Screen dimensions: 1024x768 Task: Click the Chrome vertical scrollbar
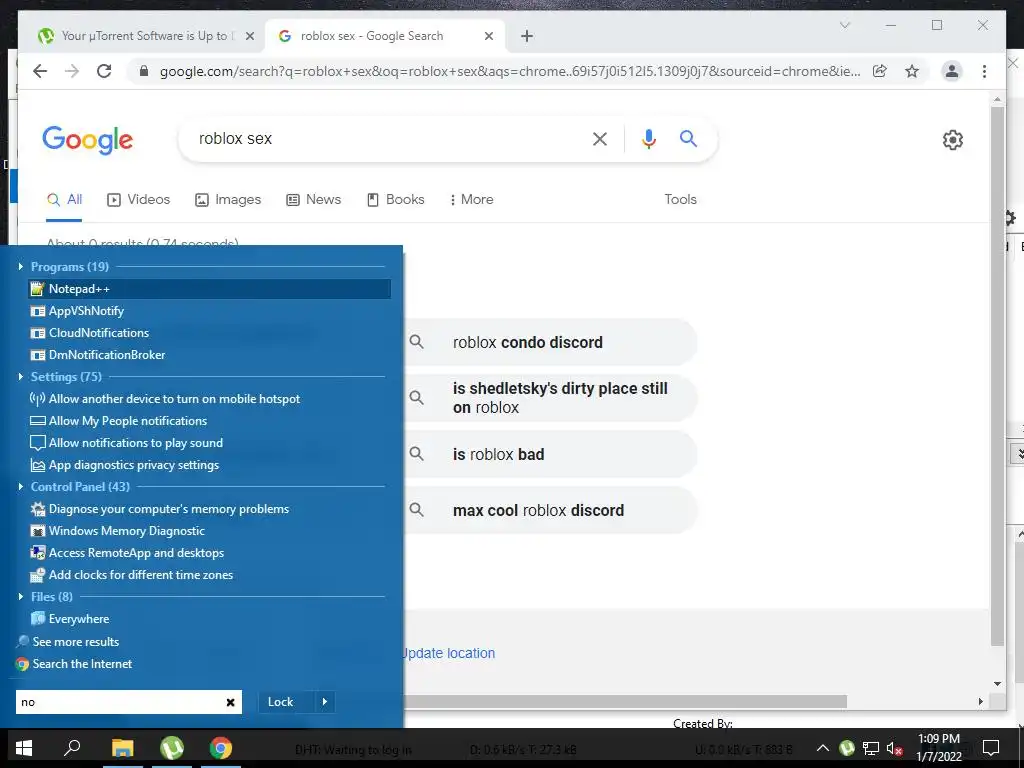tap(997, 376)
